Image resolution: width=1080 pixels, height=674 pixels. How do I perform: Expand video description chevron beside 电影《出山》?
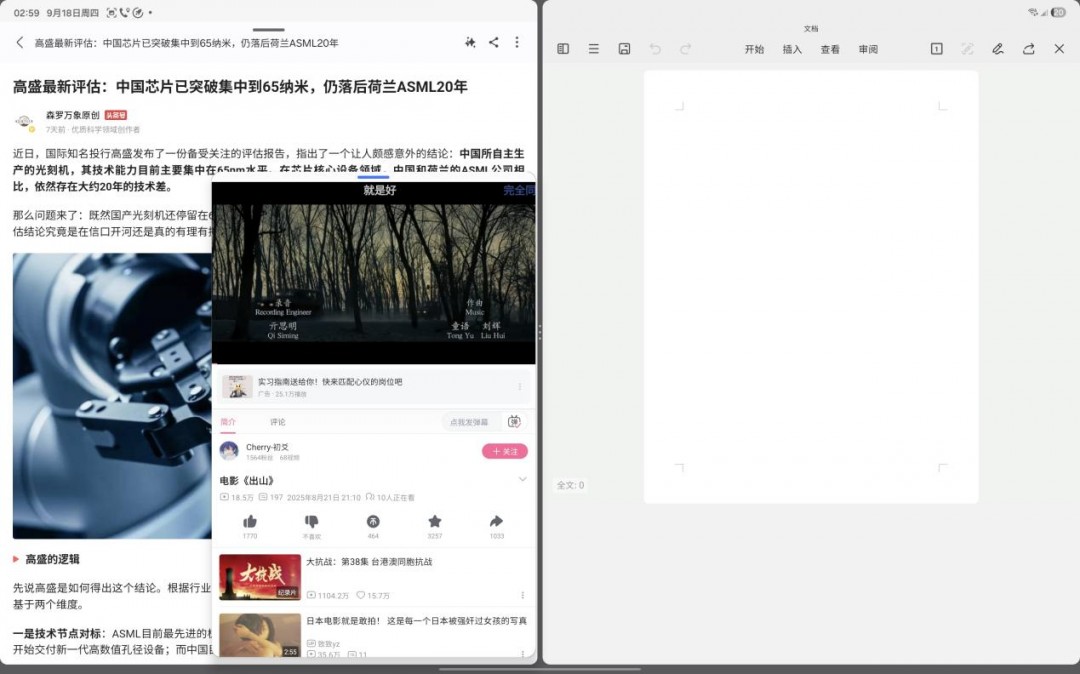coord(522,480)
